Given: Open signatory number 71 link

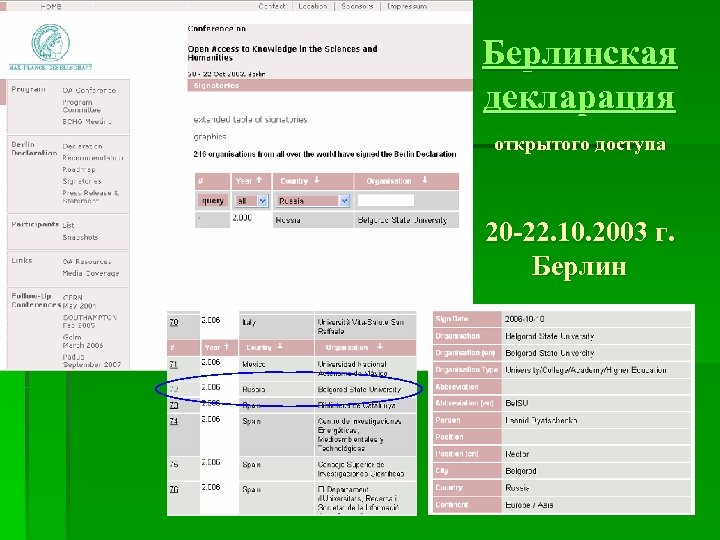Looking at the screenshot, I should click(x=174, y=365).
